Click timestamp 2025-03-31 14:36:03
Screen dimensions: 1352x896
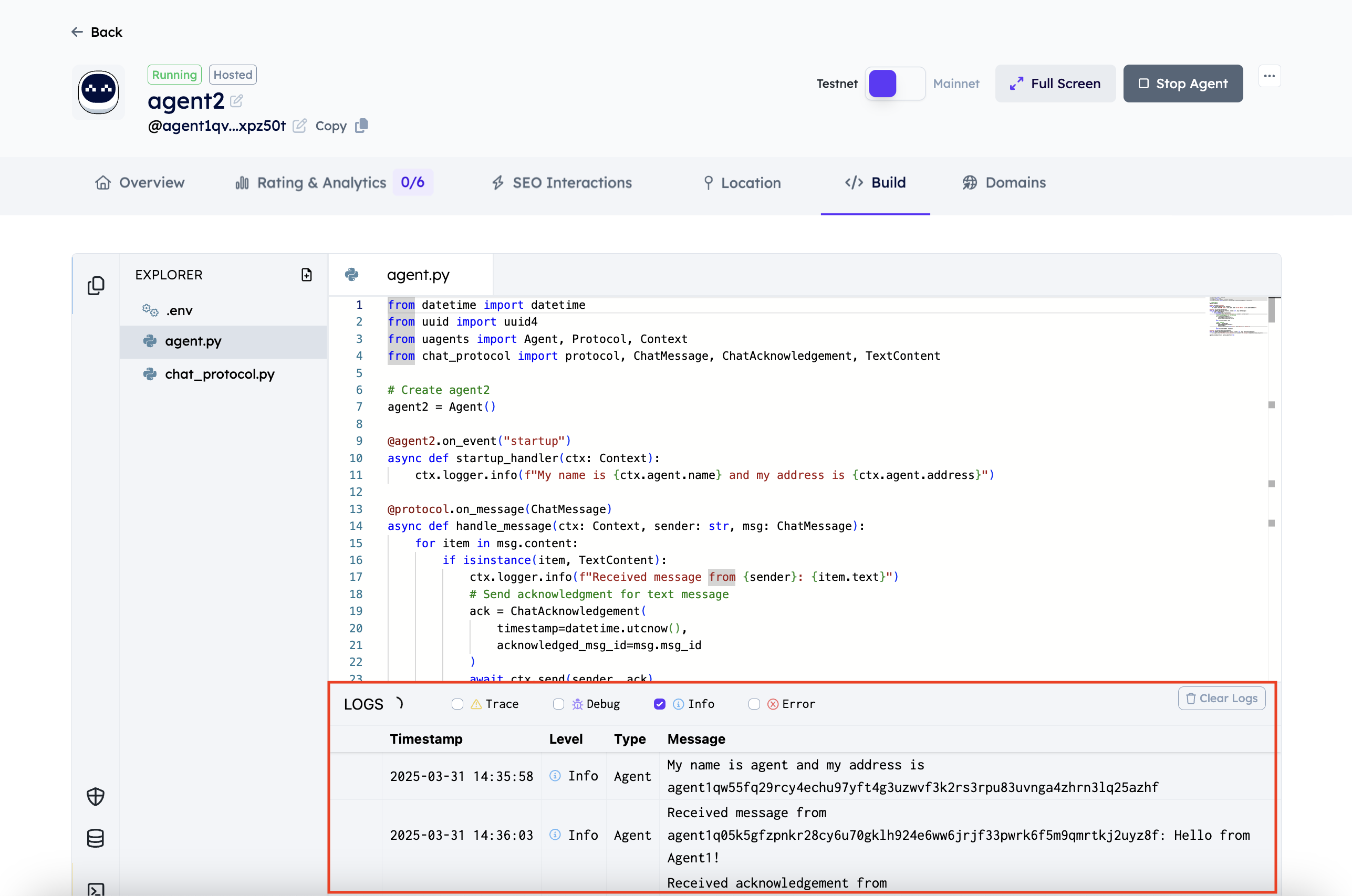461,836
